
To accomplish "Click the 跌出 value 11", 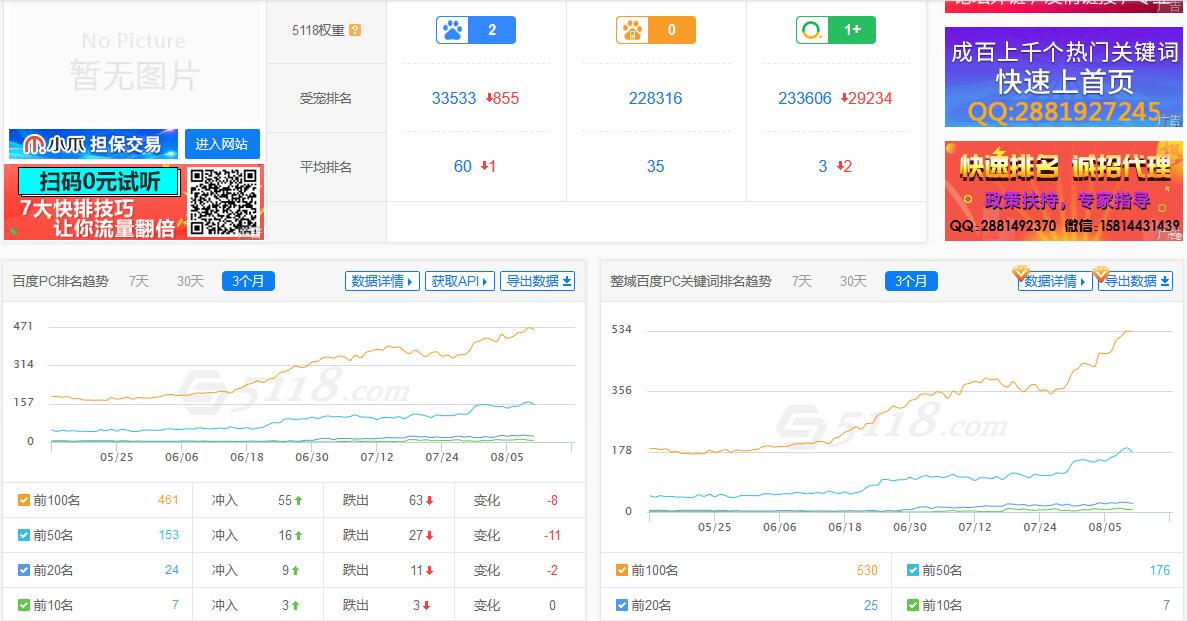I will point(416,570).
